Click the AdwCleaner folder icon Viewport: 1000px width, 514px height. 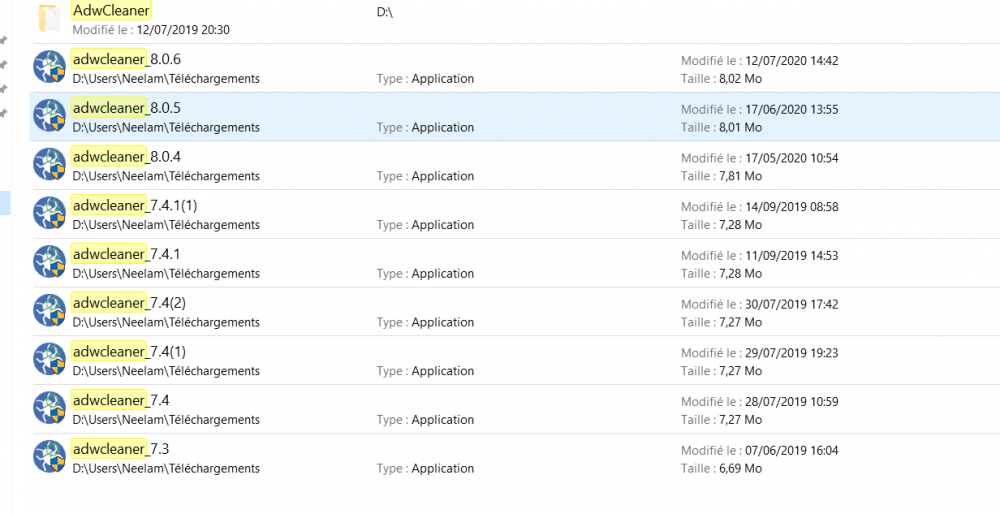(x=48, y=18)
